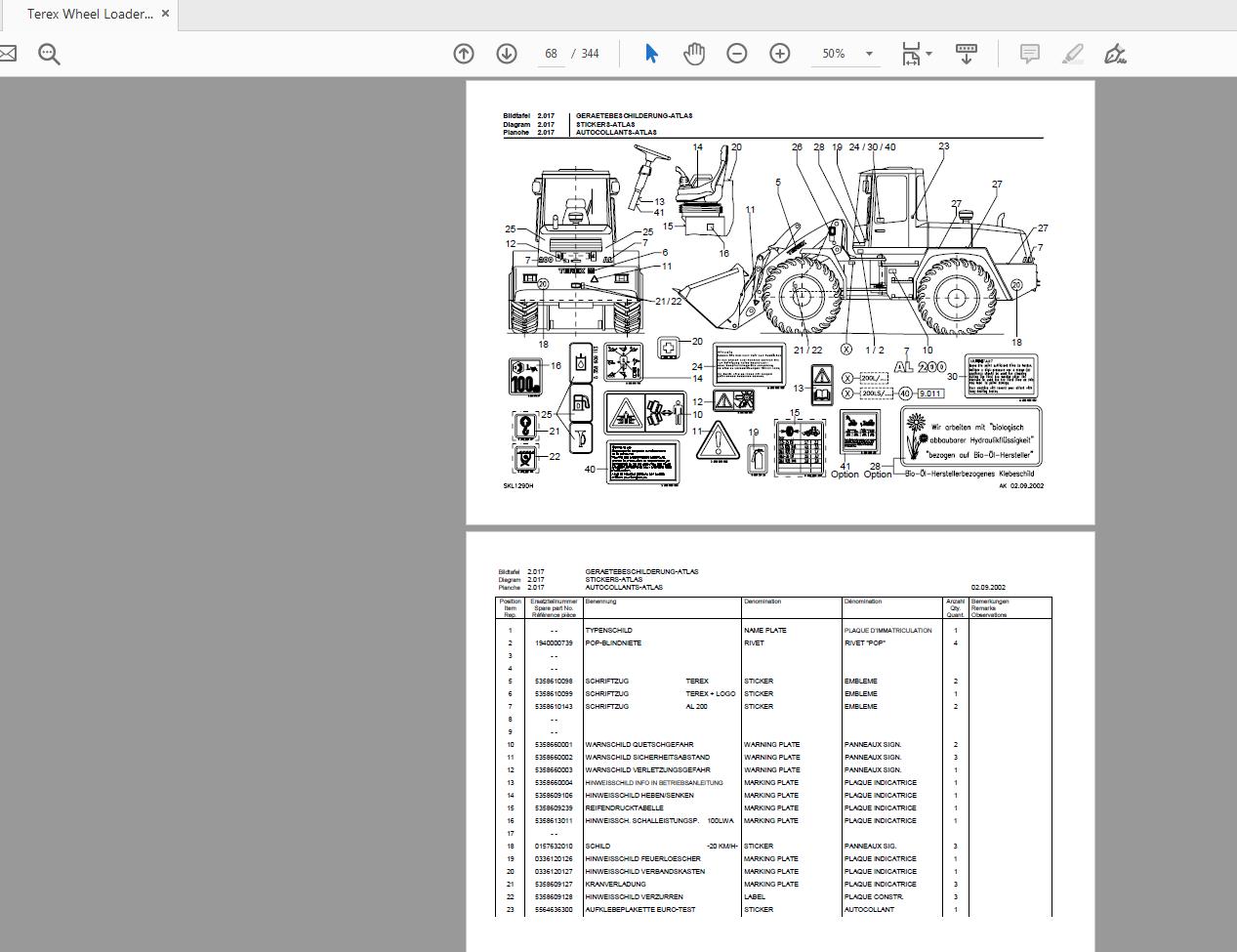The width and height of the screenshot is (1237, 952).
Task: Switch to the Terex Wheel Loader tab
Action: coord(88,14)
